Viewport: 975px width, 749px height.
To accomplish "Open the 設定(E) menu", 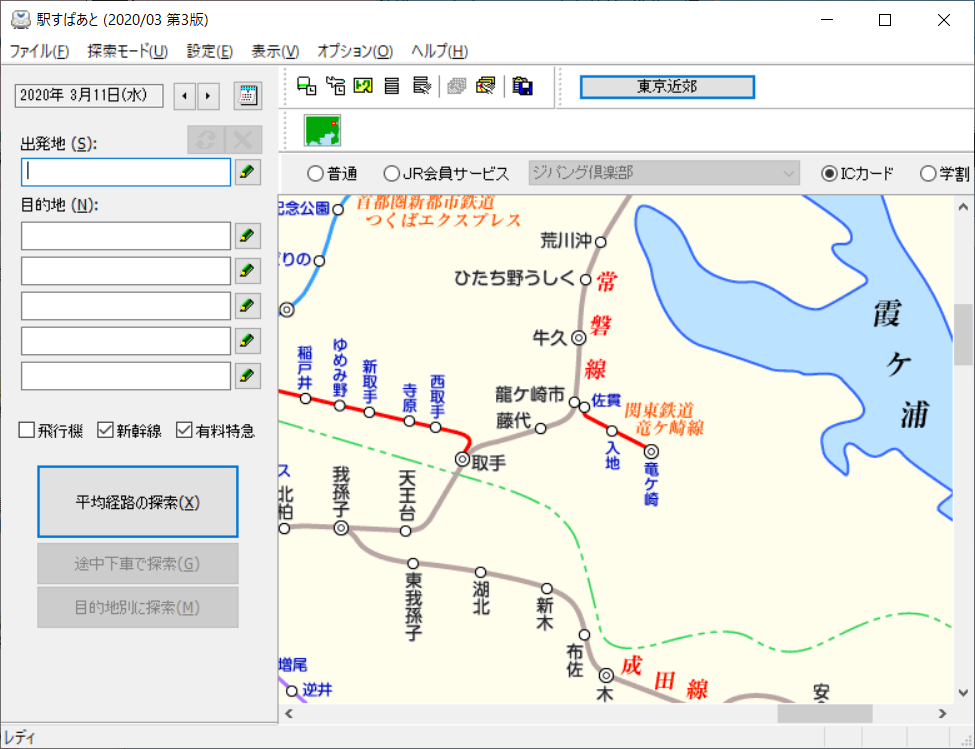I will coord(210,51).
